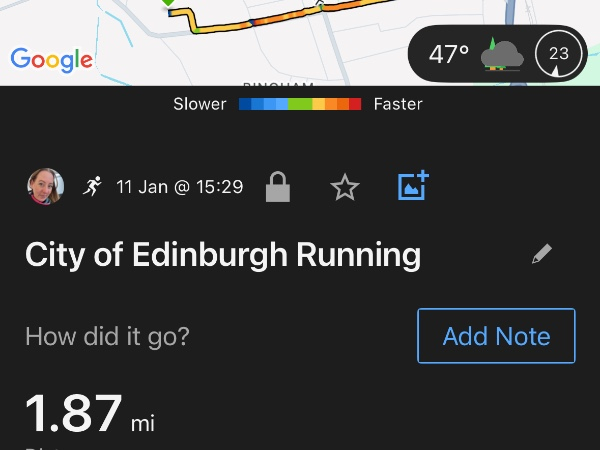Tap the green segment of the pace legend
The height and width of the screenshot is (450, 600).
pyautogui.click(x=300, y=104)
